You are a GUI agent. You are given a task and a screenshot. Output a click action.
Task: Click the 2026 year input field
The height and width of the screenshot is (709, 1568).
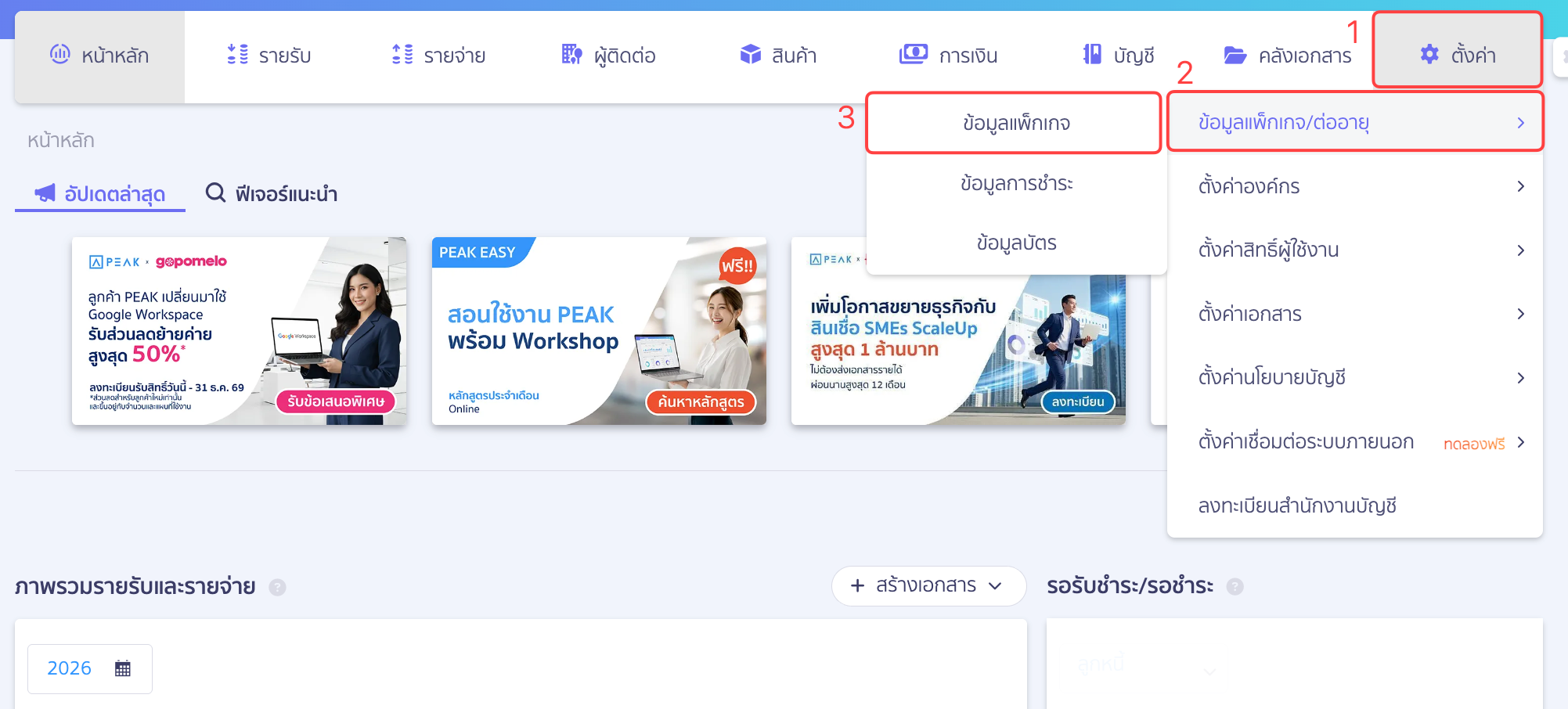click(90, 668)
